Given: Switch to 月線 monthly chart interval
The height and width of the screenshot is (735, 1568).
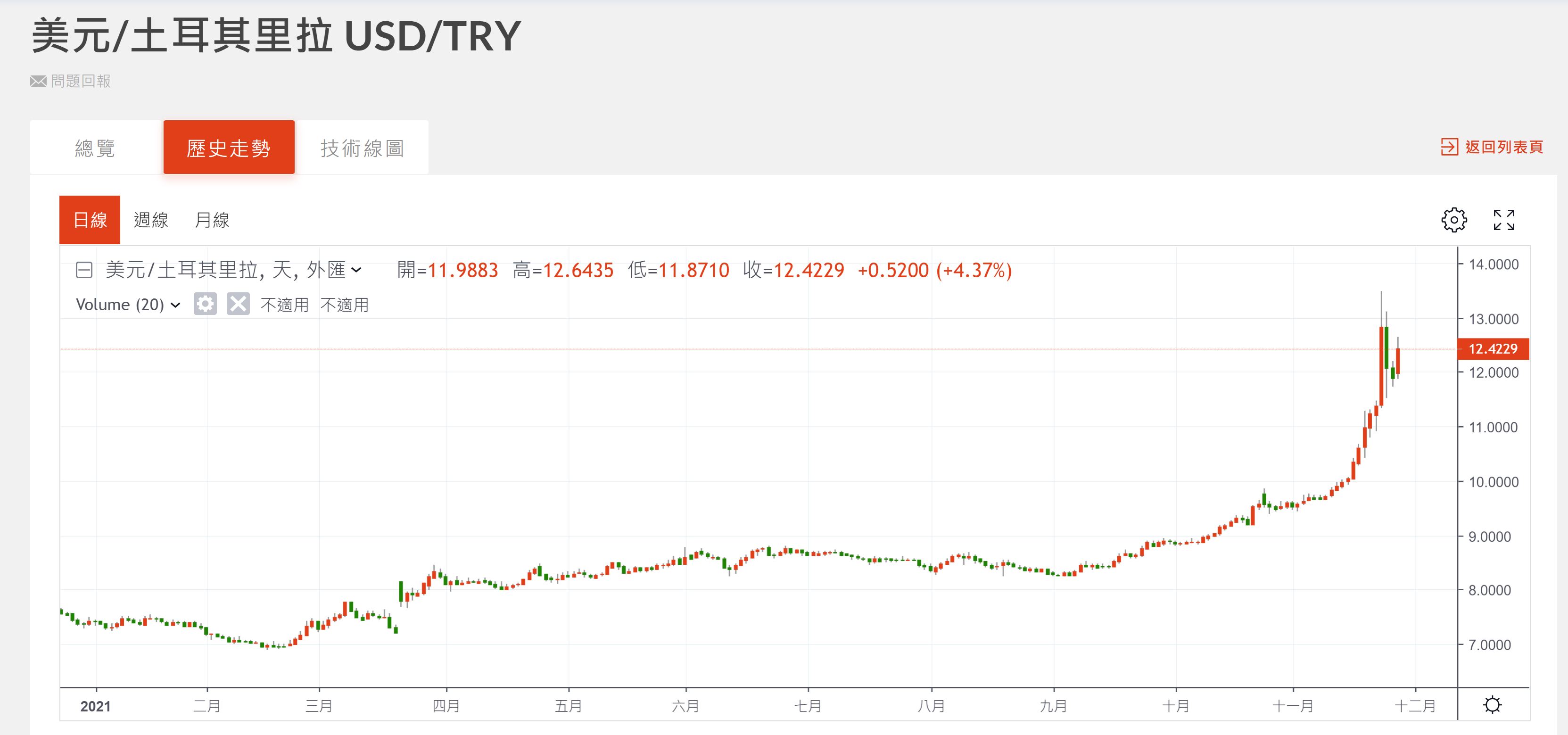Looking at the screenshot, I should pyautogui.click(x=212, y=220).
